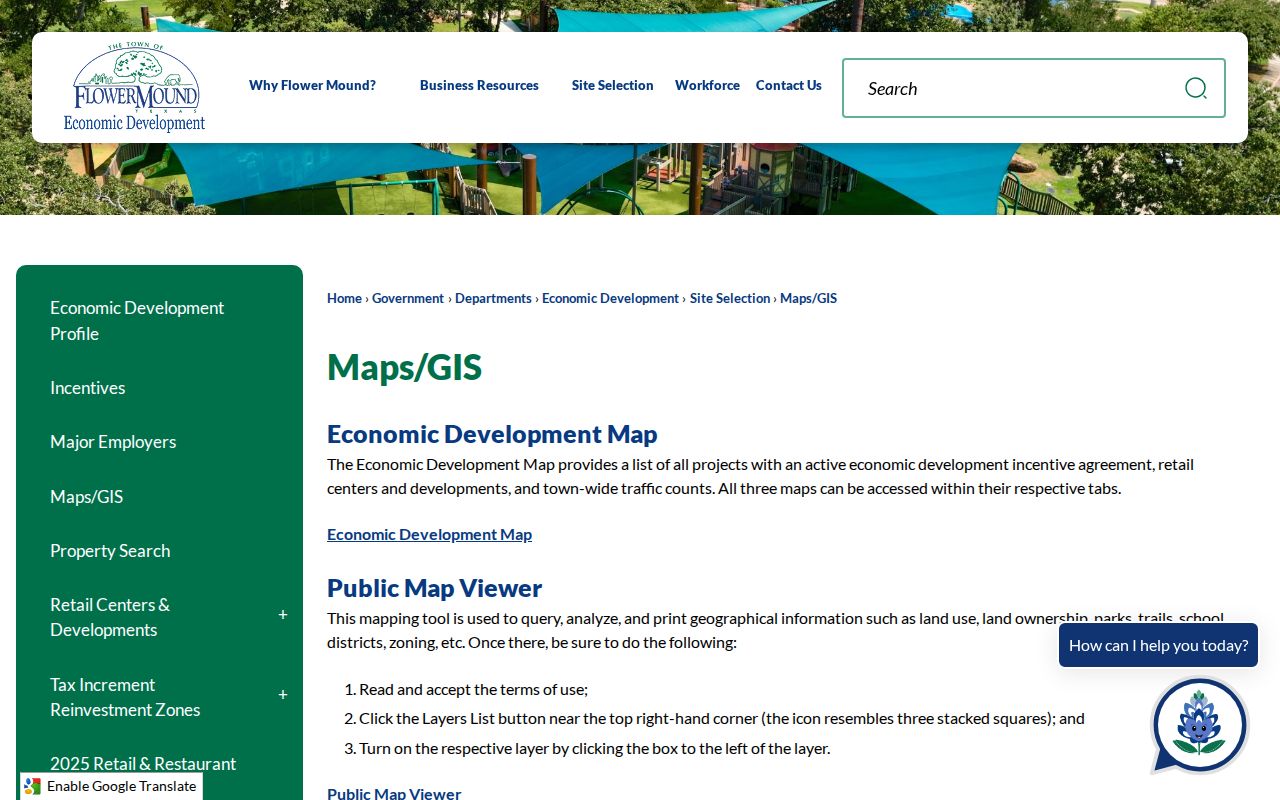Click the Google Translate icon
Viewport: 1280px width, 800px height.
click(33, 786)
